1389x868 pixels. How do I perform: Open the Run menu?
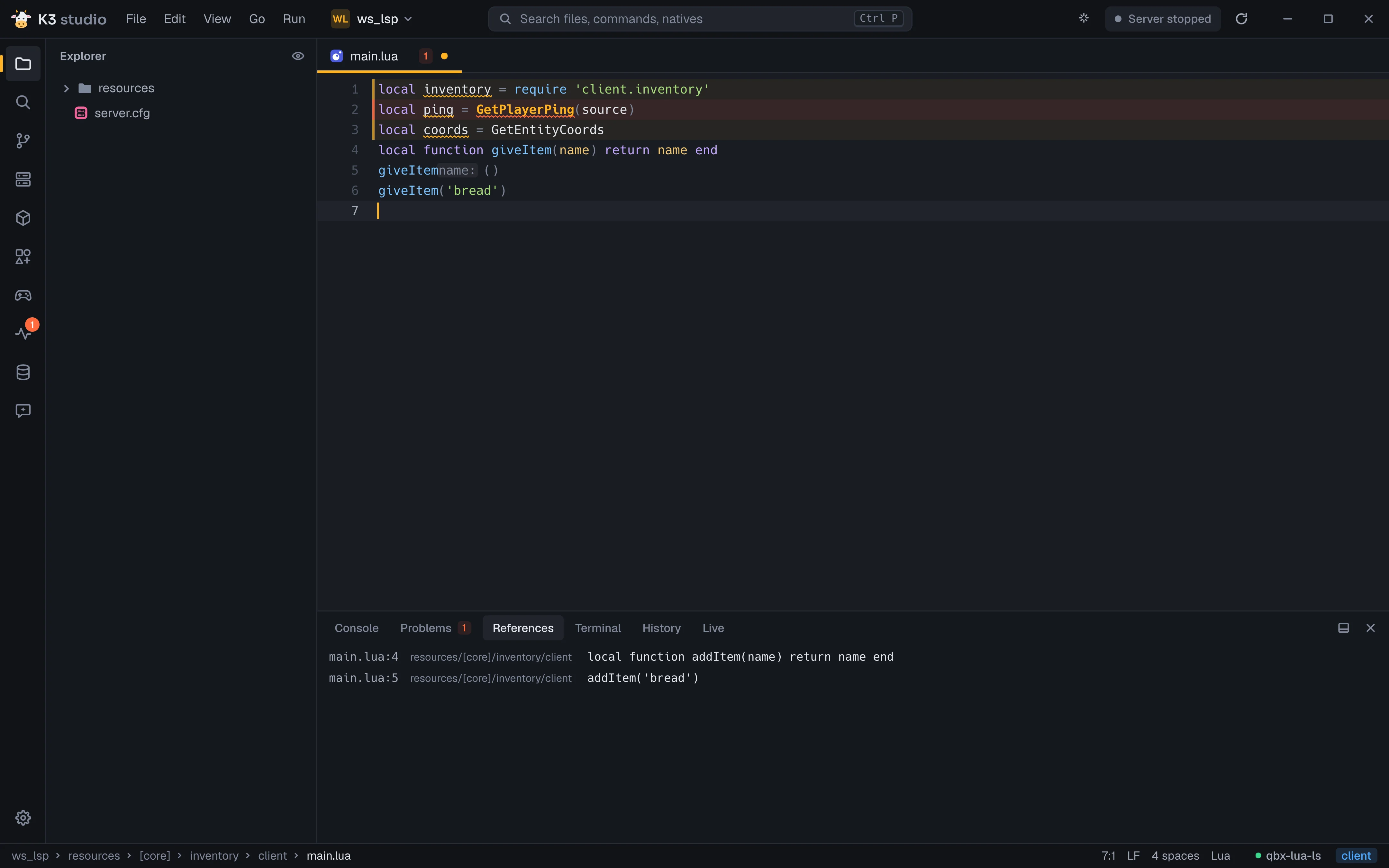294,19
